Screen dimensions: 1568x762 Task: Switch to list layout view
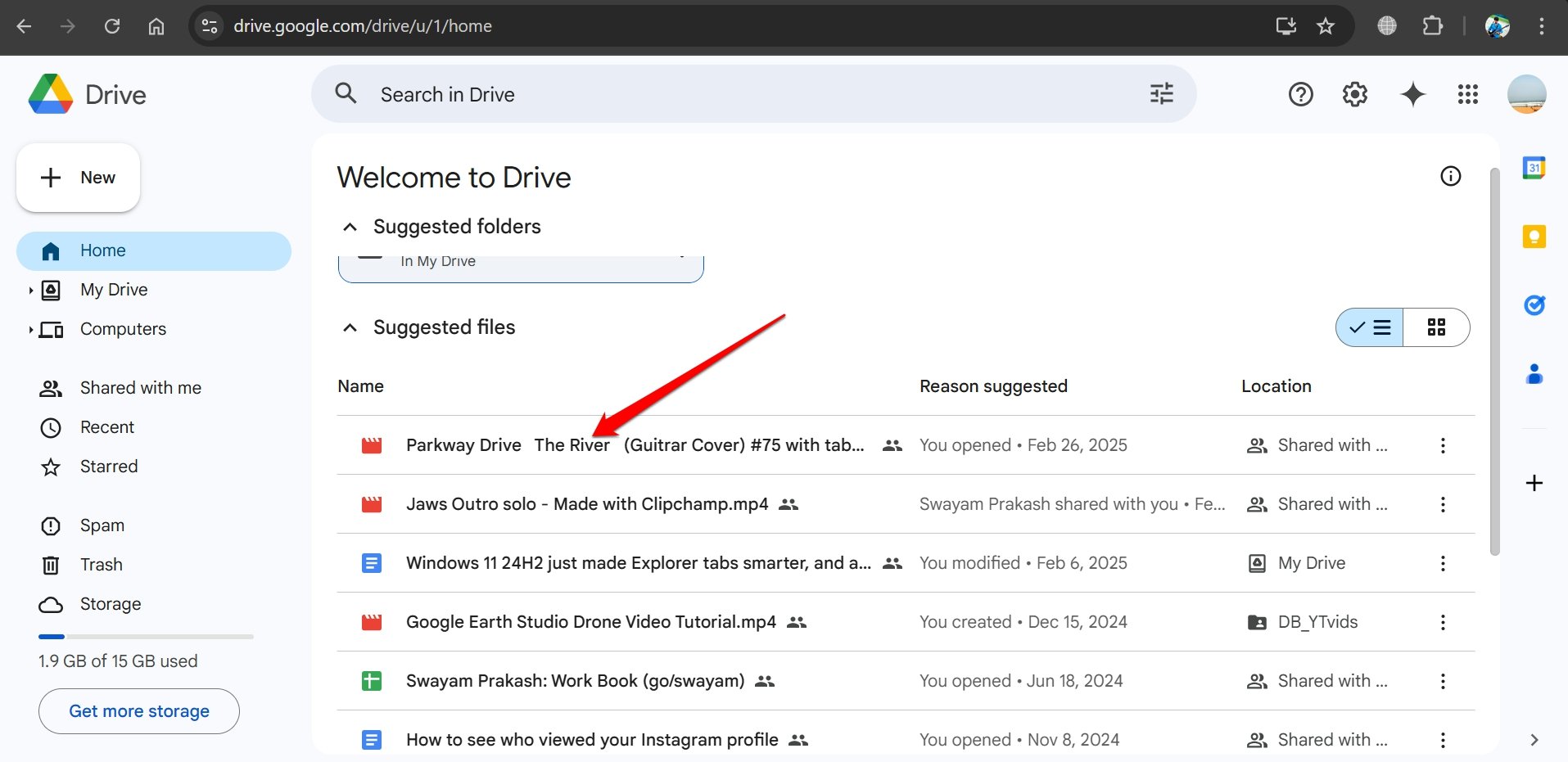click(1370, 327)
